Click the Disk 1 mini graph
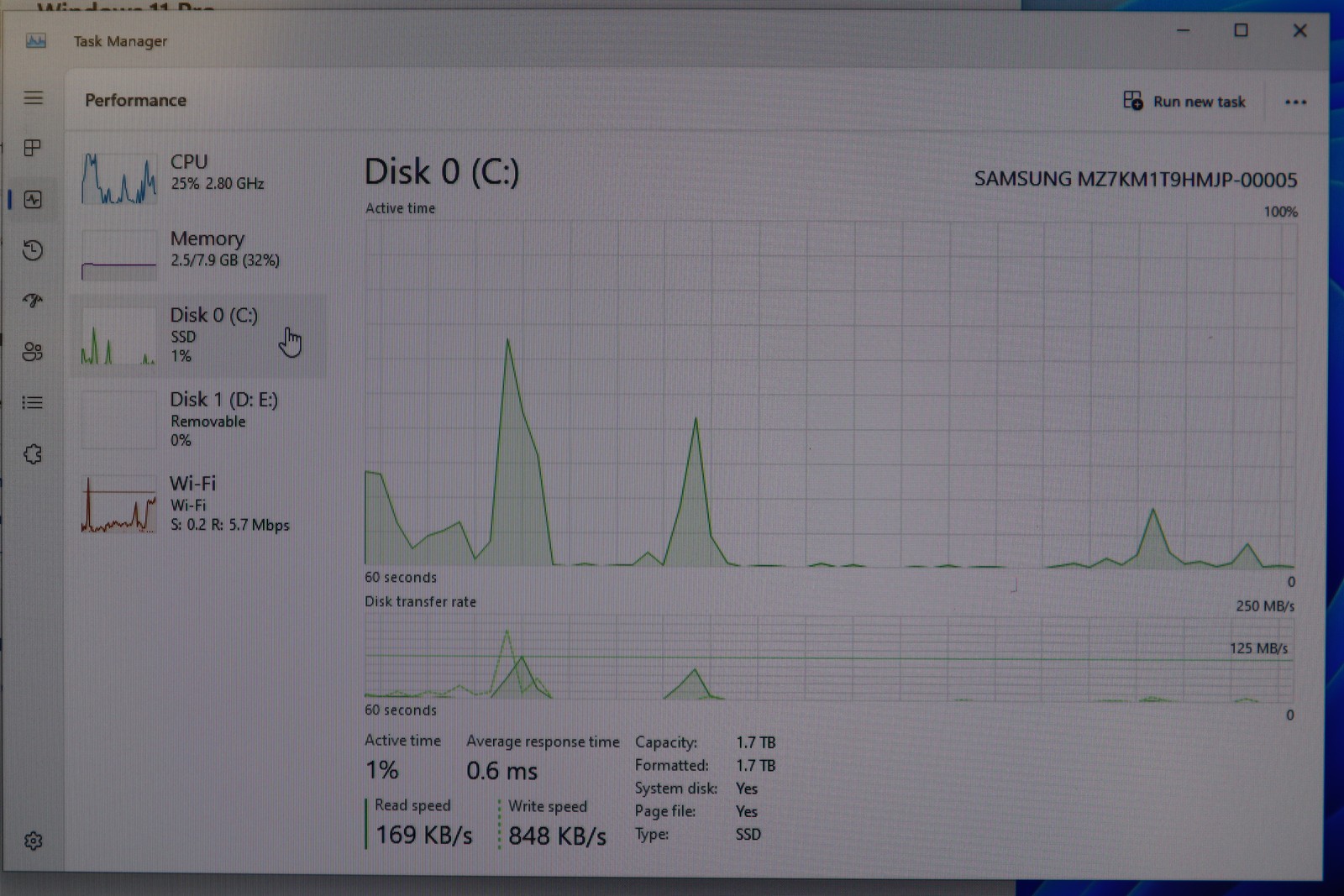Image resolution: width=1344 pixels, height=896 pixels. (119, 421)
